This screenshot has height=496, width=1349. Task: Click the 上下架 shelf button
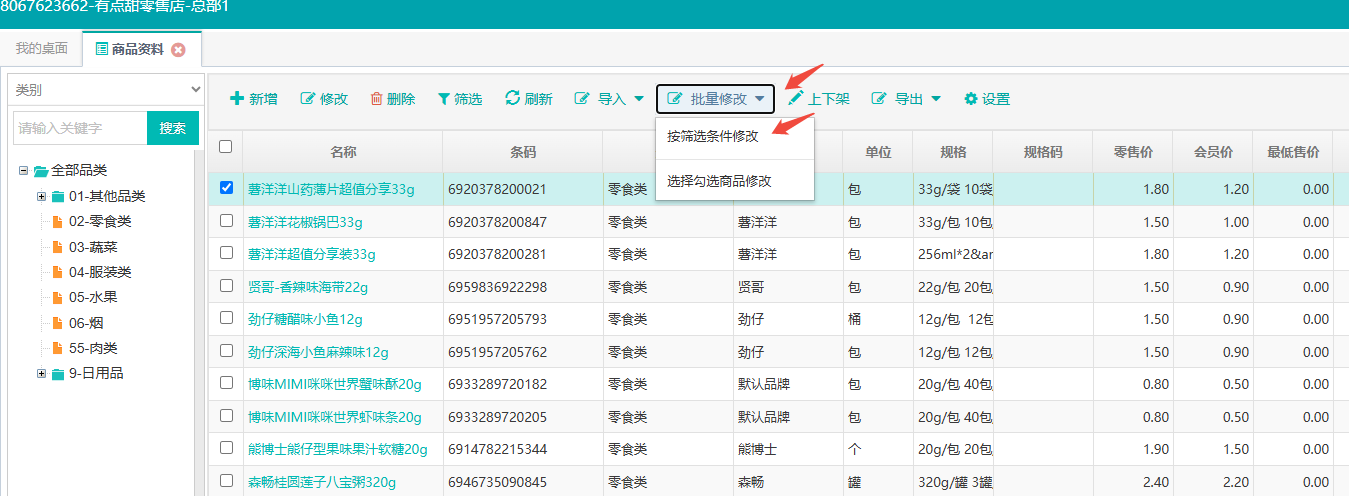[819, 99]
